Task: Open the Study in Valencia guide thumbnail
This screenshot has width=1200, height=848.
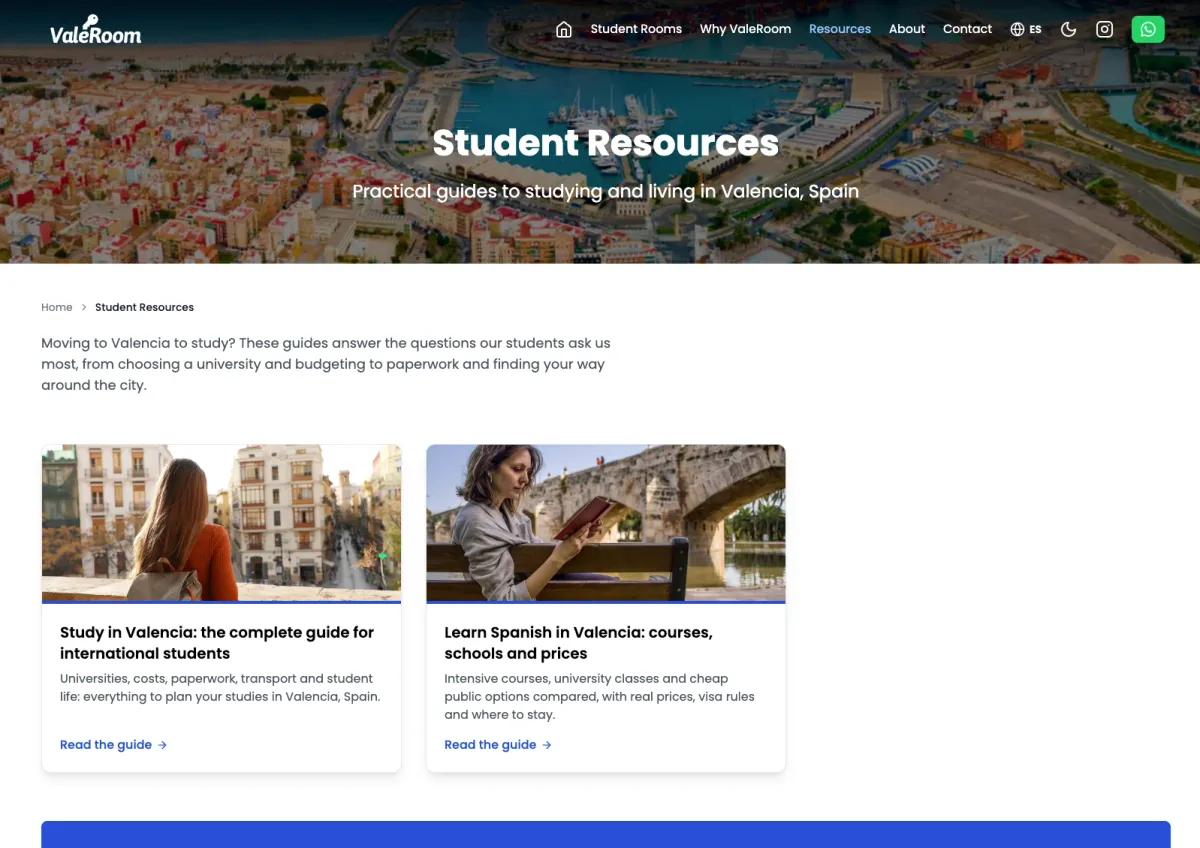Action: (221, 523)
